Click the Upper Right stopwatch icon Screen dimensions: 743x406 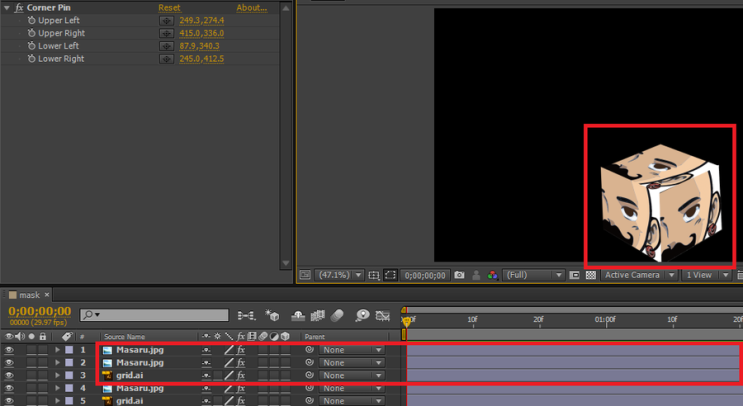32,33
